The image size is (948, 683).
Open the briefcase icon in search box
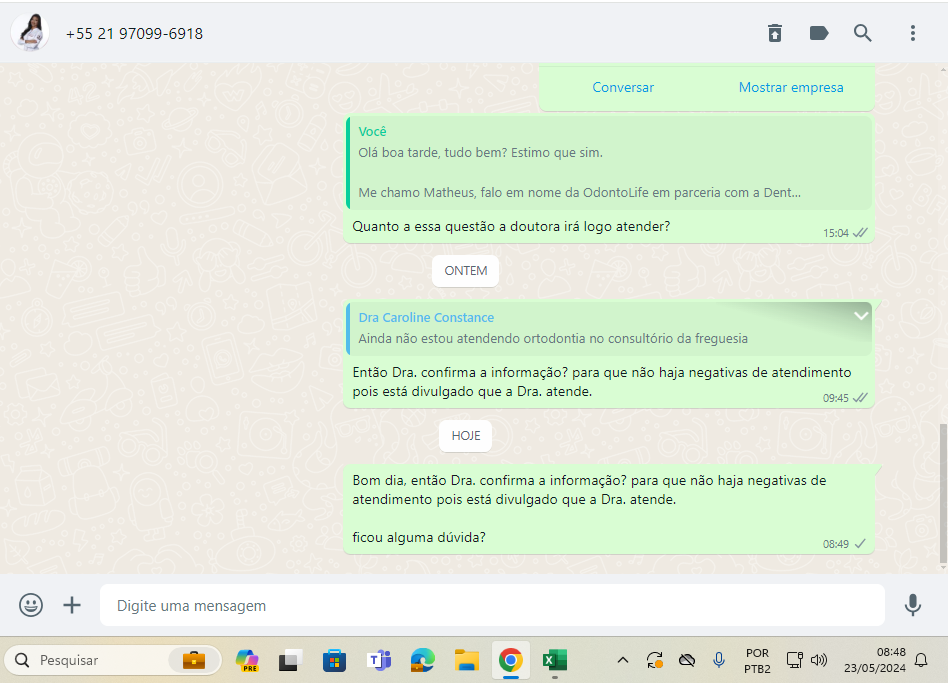(193, 660)
